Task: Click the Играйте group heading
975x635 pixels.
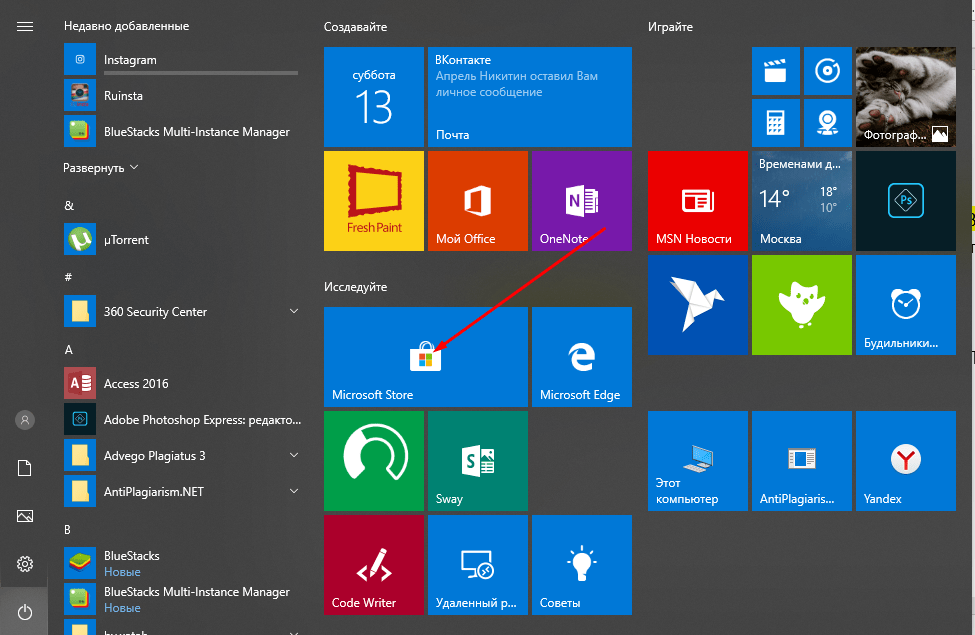Action: 670,27
